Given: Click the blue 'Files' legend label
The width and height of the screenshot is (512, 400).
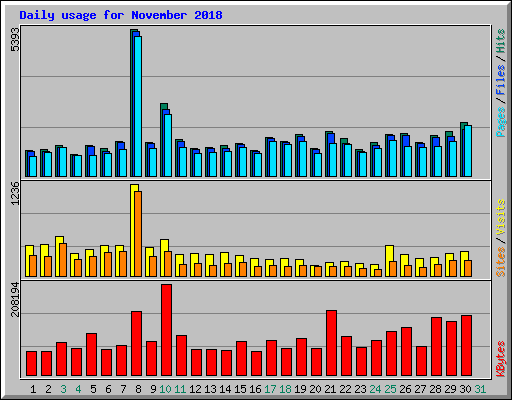Looking at the screenshot, I should (x=501, y=79).
